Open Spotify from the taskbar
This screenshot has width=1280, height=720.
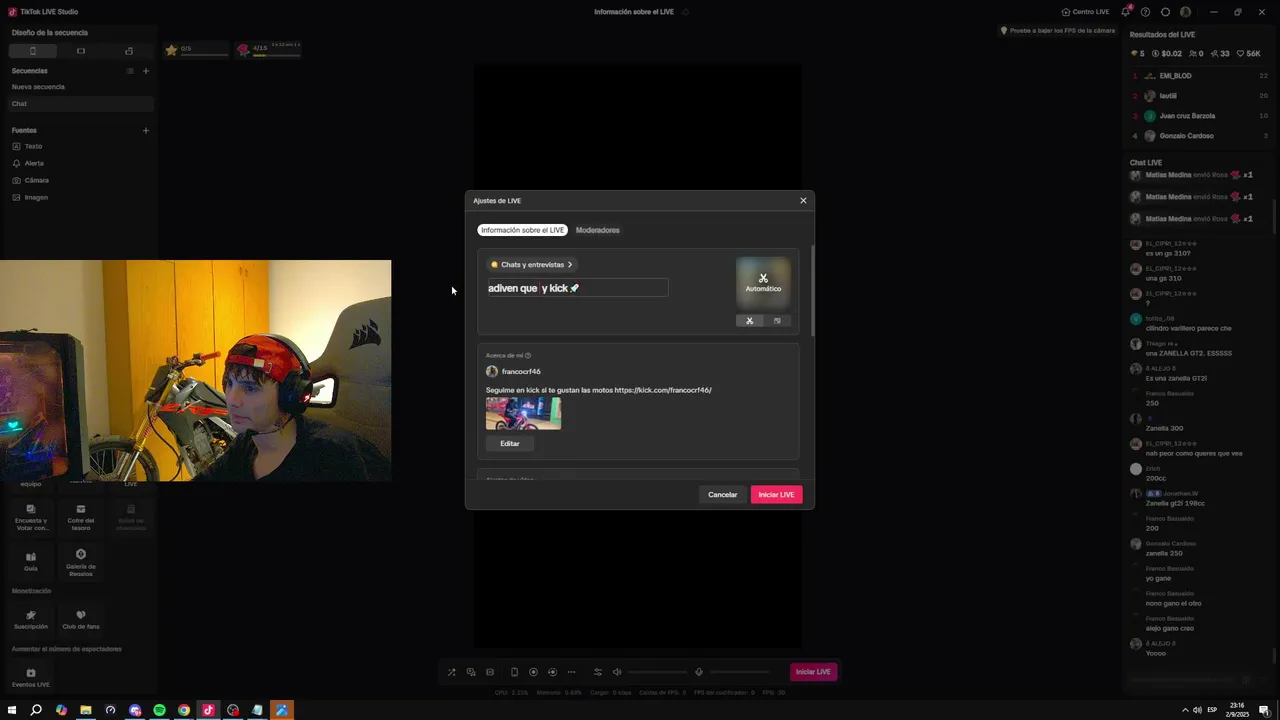click(x=159, y=710)
